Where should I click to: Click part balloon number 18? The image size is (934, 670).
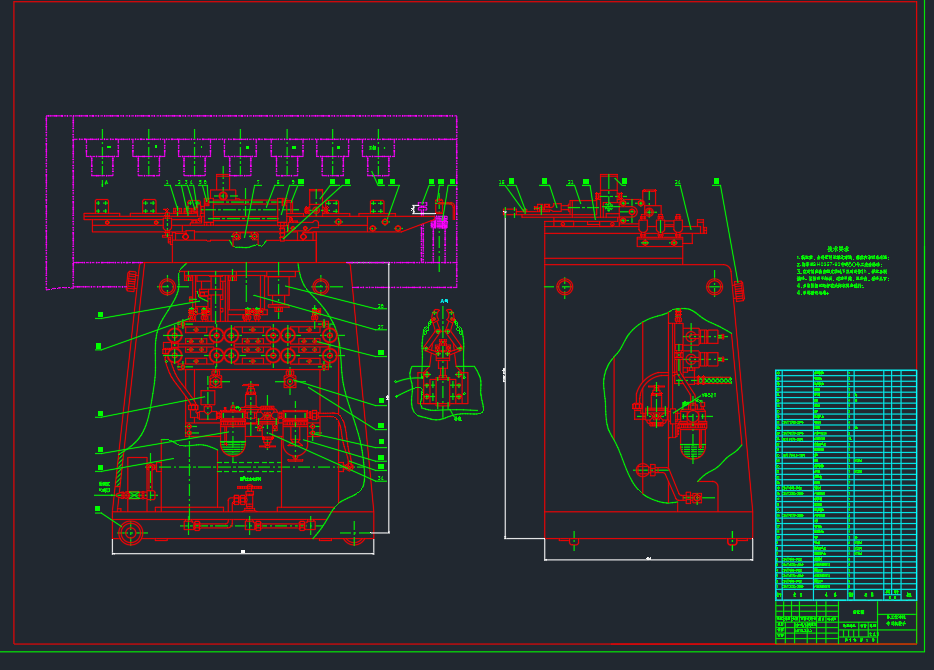(x=502, y=182)
